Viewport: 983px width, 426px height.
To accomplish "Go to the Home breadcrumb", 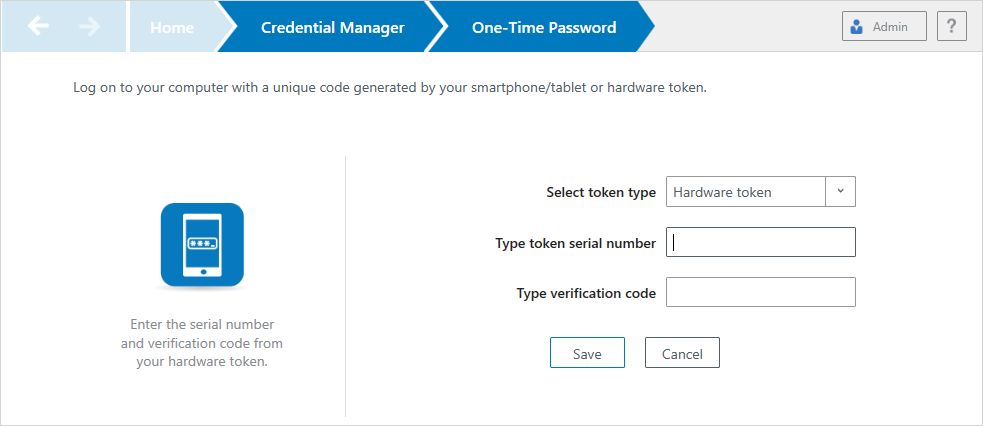I will (x=172, y=27).
